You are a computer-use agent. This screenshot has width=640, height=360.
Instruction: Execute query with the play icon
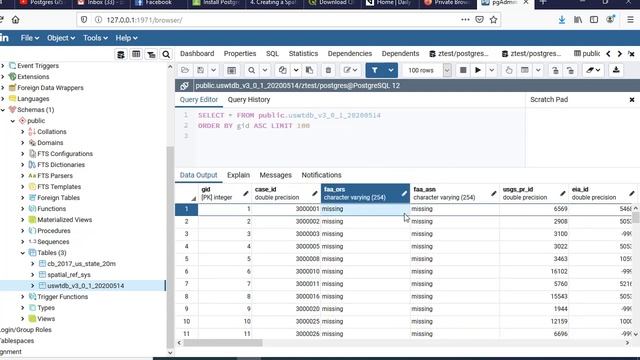point(478,70)
